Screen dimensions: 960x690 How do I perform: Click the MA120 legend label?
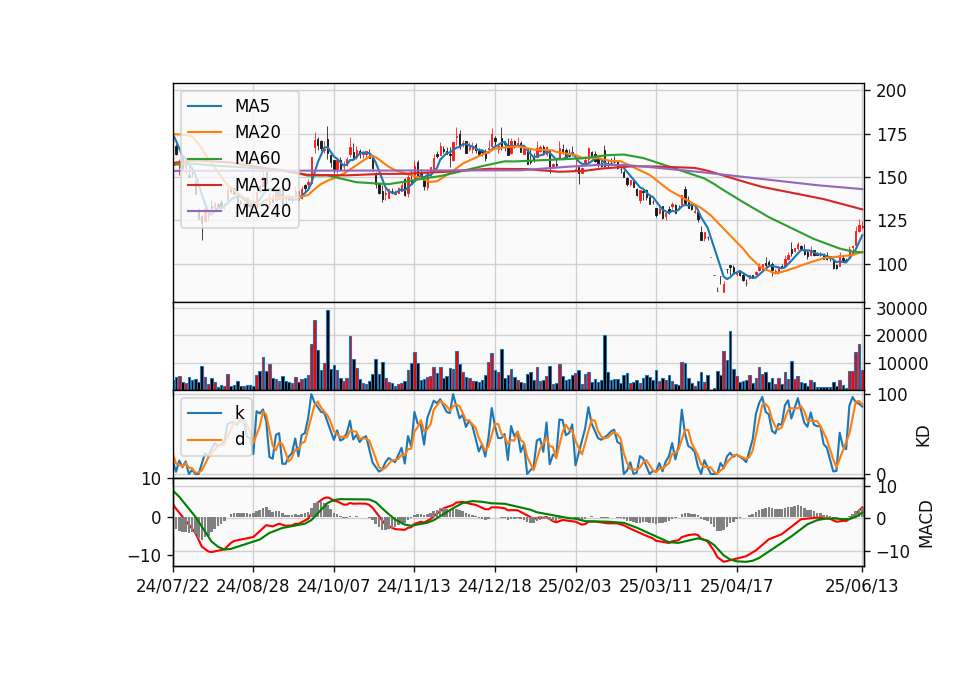click(x=263, y=184)
